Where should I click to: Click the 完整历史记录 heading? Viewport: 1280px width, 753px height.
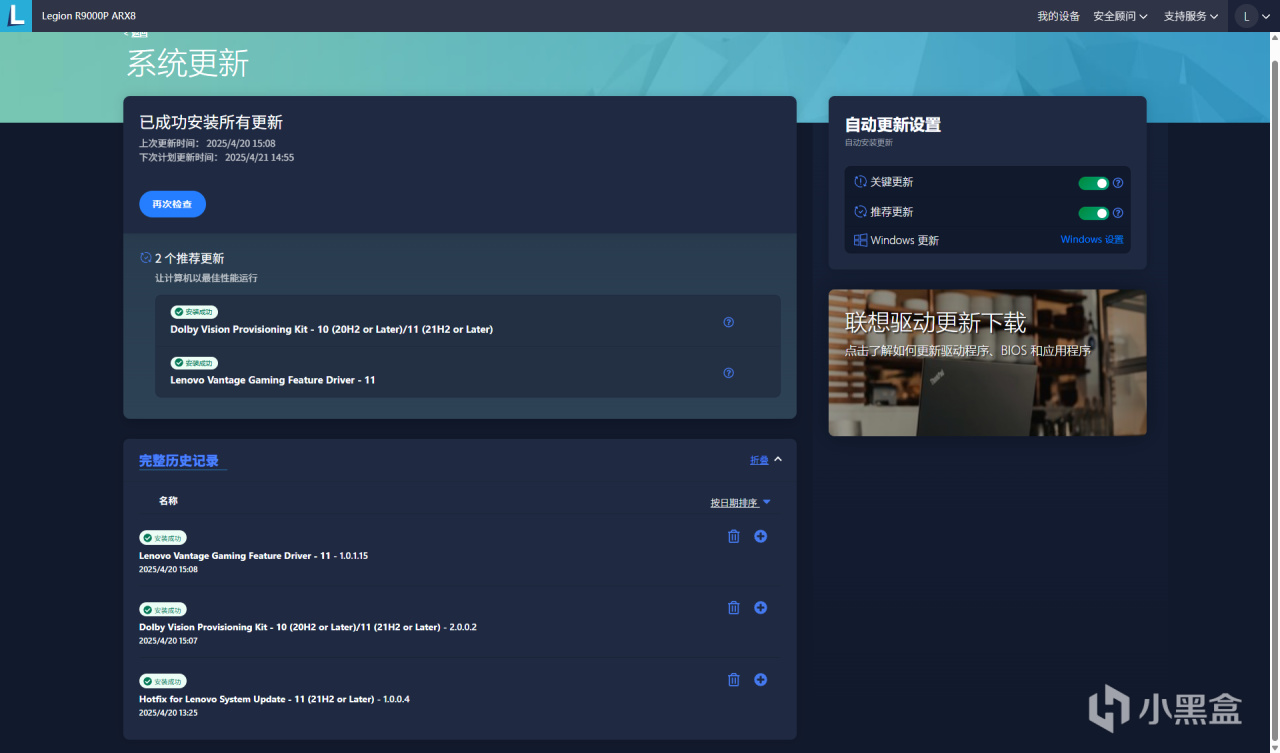click(x=179, y=461)
